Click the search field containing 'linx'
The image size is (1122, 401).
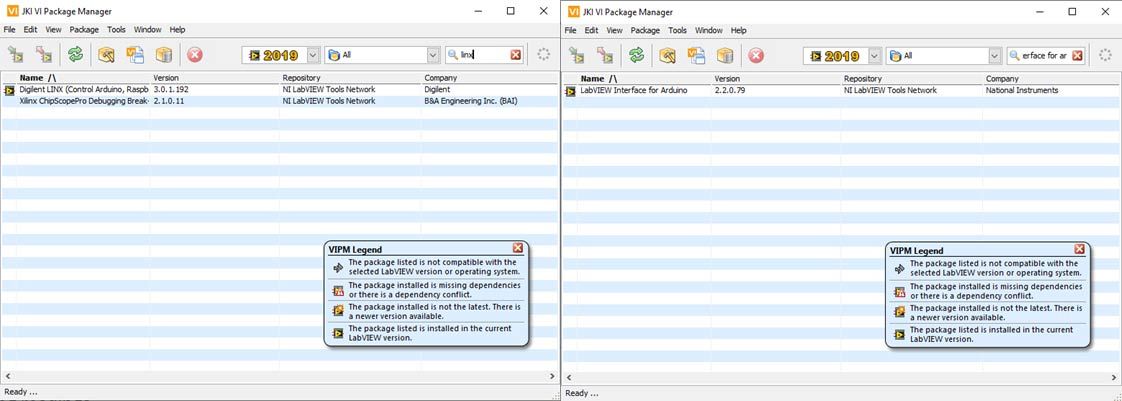[484, 54]
